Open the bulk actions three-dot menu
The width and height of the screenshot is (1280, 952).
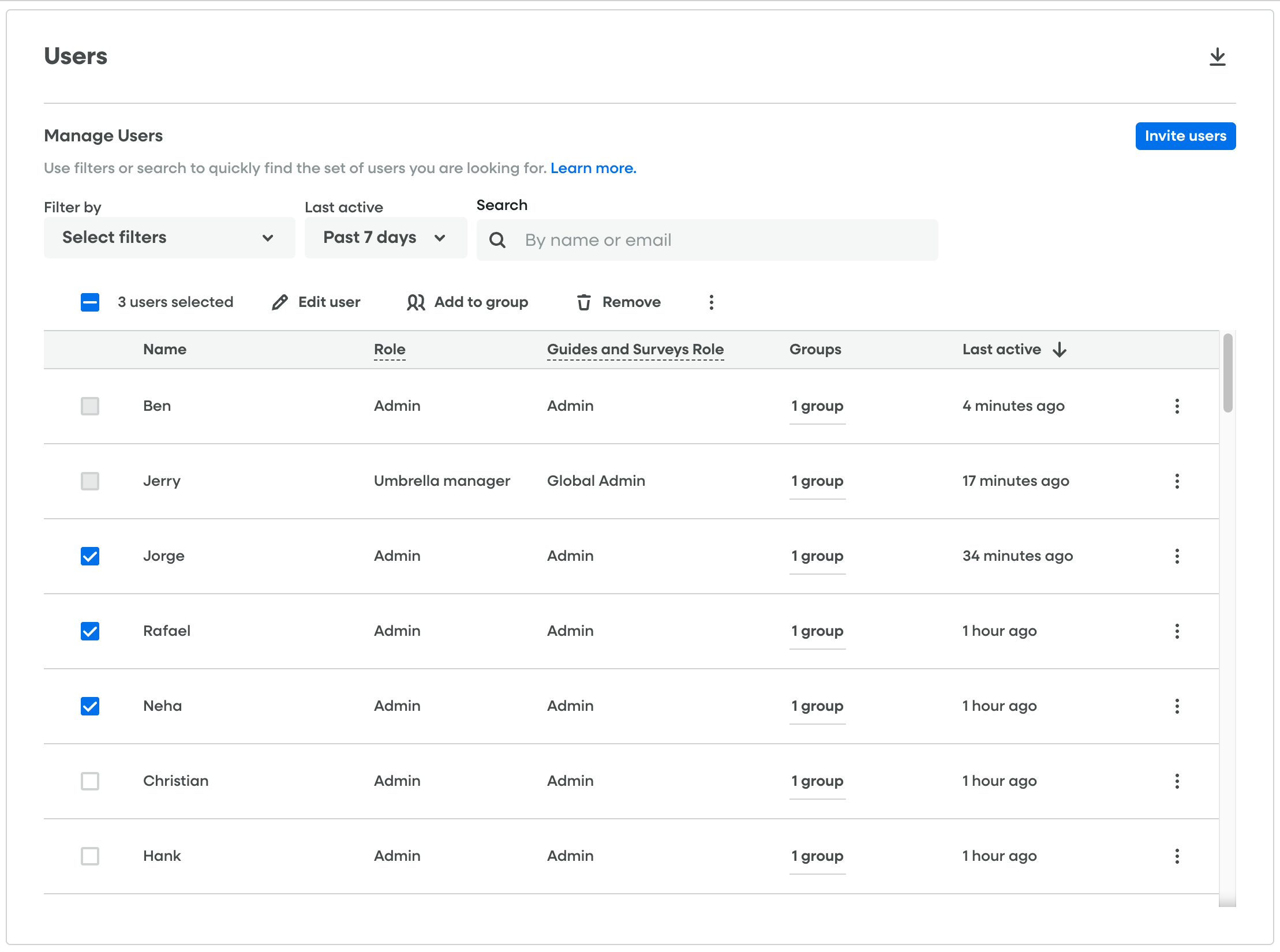click(711, 302)
